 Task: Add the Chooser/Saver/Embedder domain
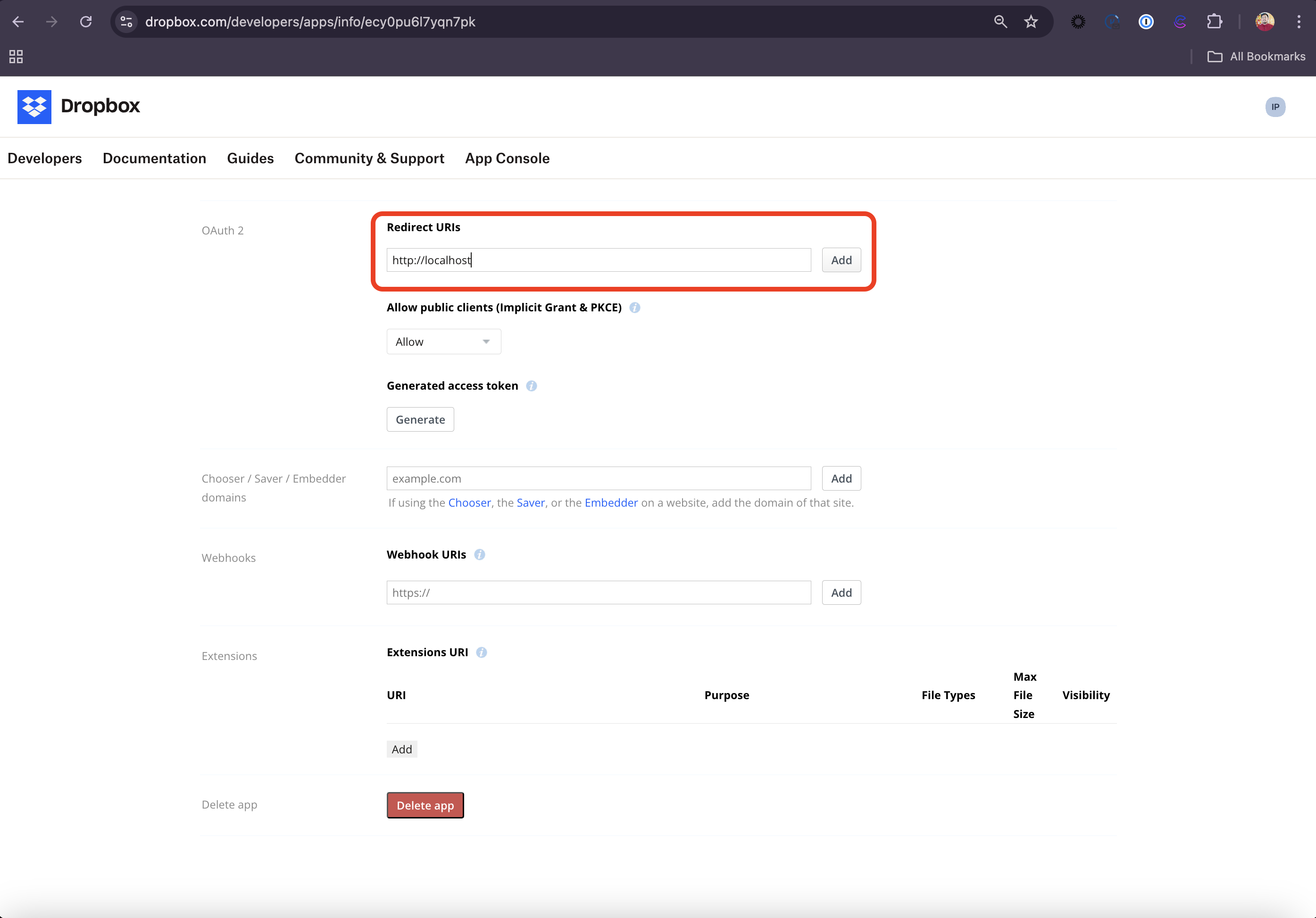[841, 478]
